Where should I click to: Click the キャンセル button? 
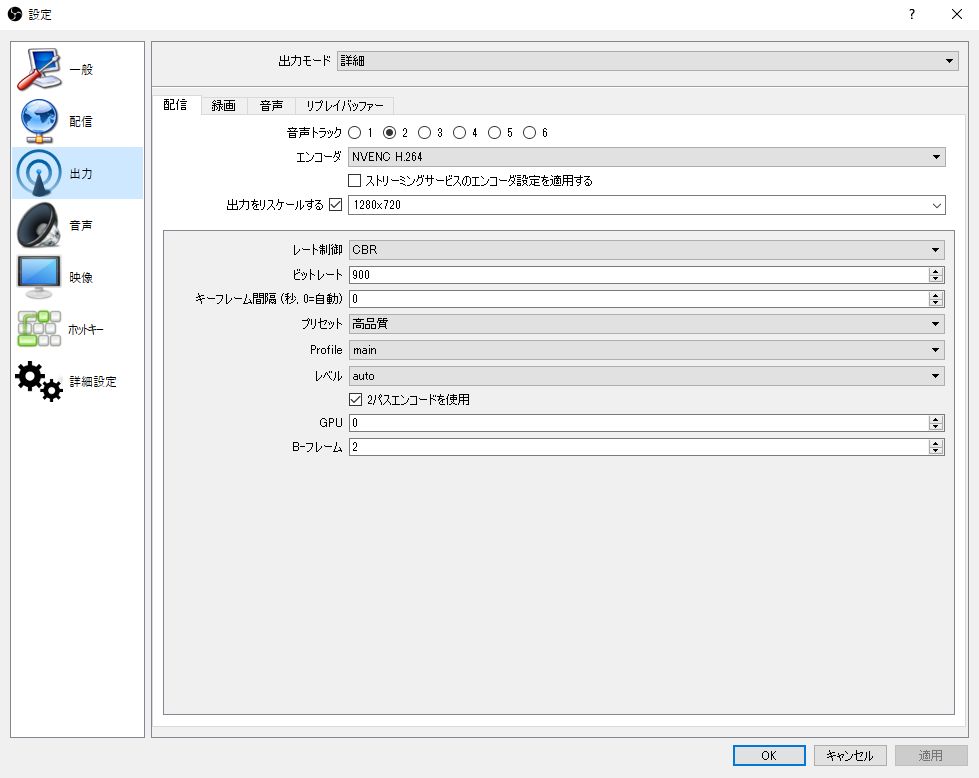click(x=850, y=756)
